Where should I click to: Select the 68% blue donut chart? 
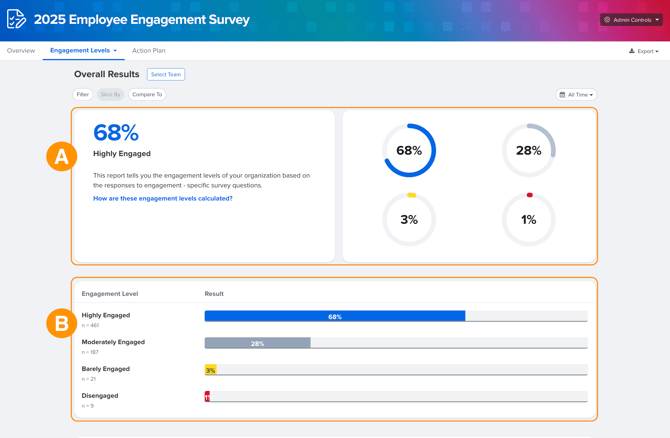tap(409, 150)
